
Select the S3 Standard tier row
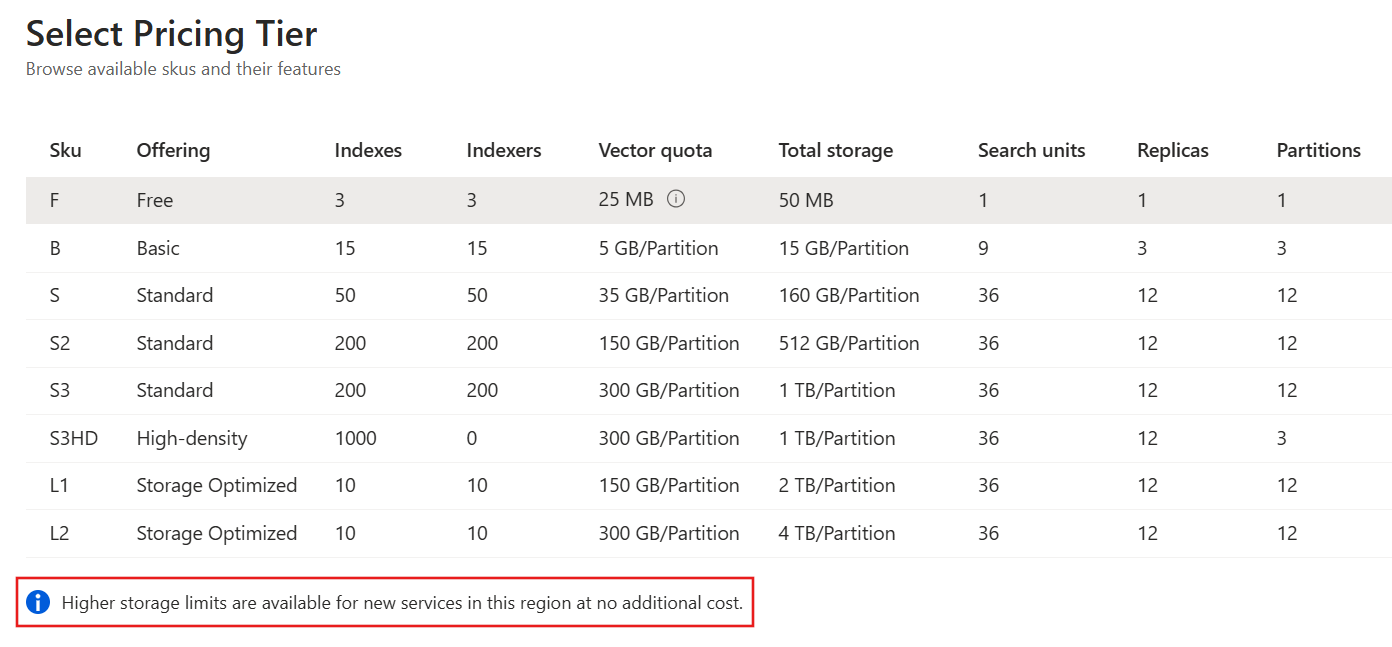tap(174, 390)
